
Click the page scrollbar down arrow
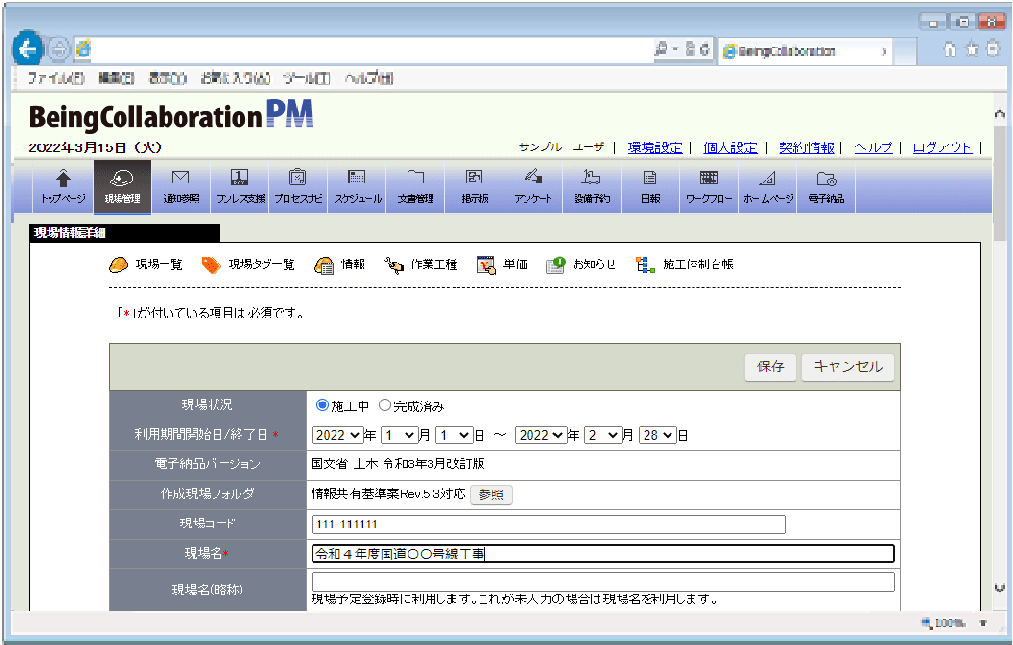point(999,588)
